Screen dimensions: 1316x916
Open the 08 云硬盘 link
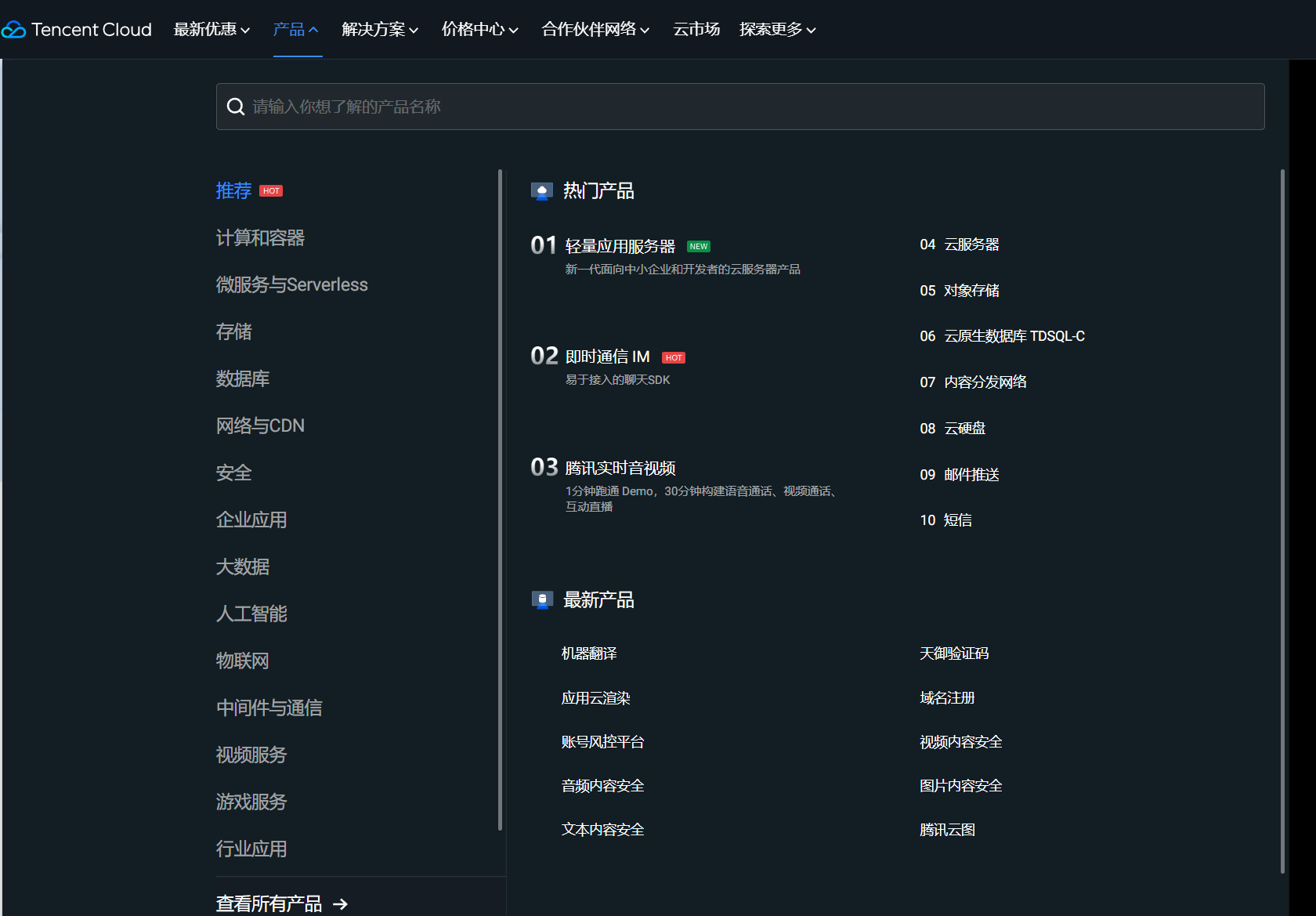(x=953, y=429)
